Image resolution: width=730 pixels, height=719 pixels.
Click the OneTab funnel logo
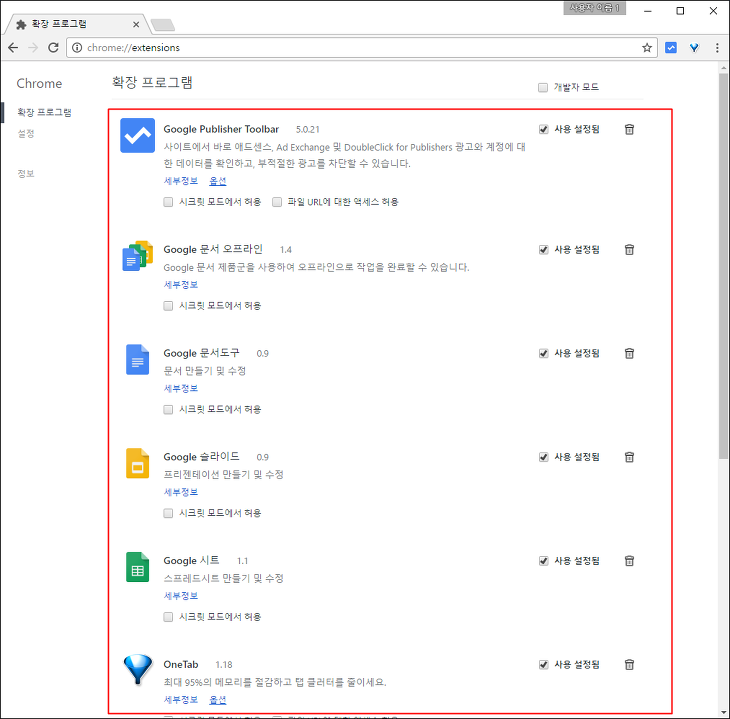tap(137, 670)
